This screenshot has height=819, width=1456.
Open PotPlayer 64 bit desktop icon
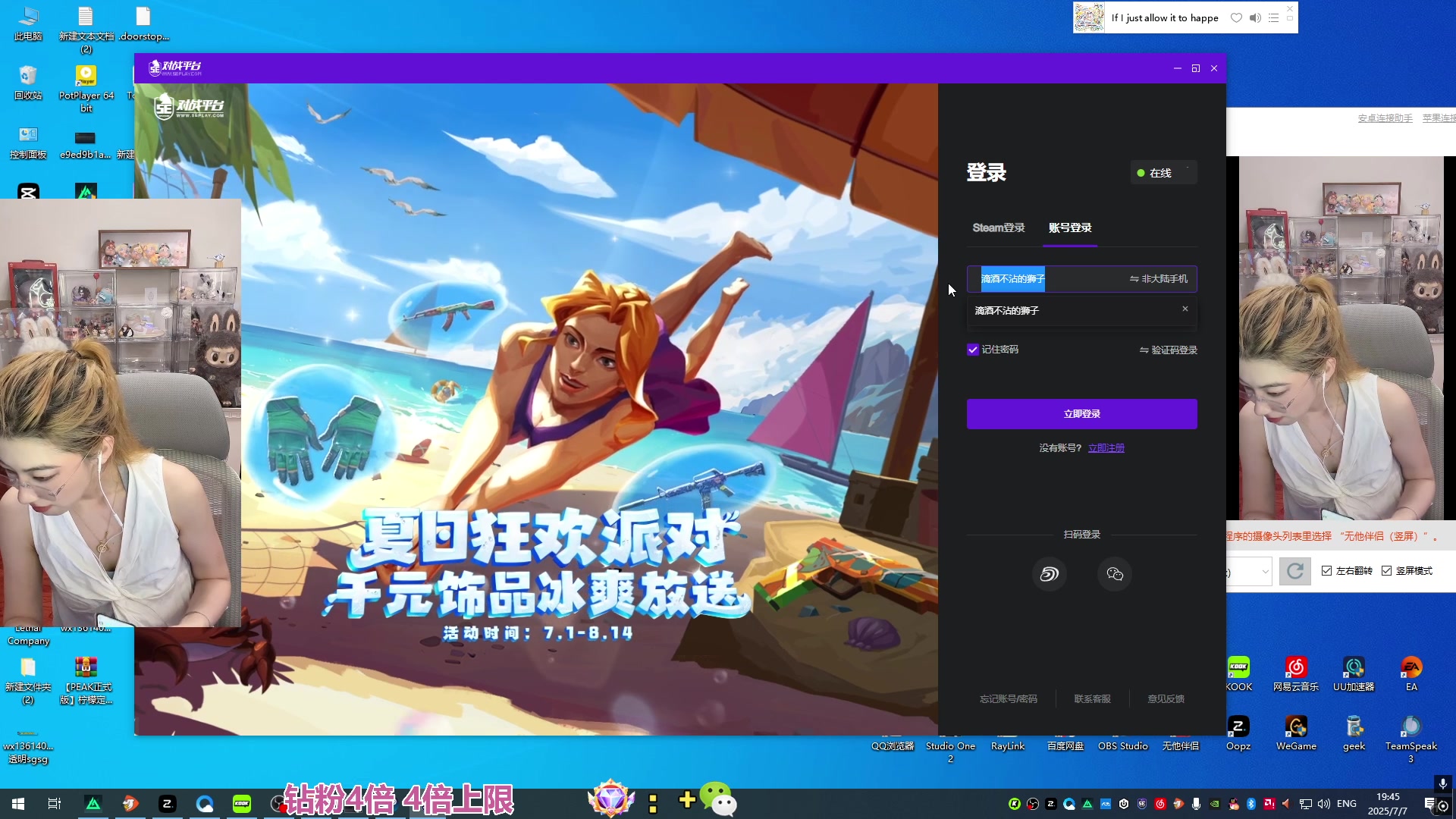[86, 88]
